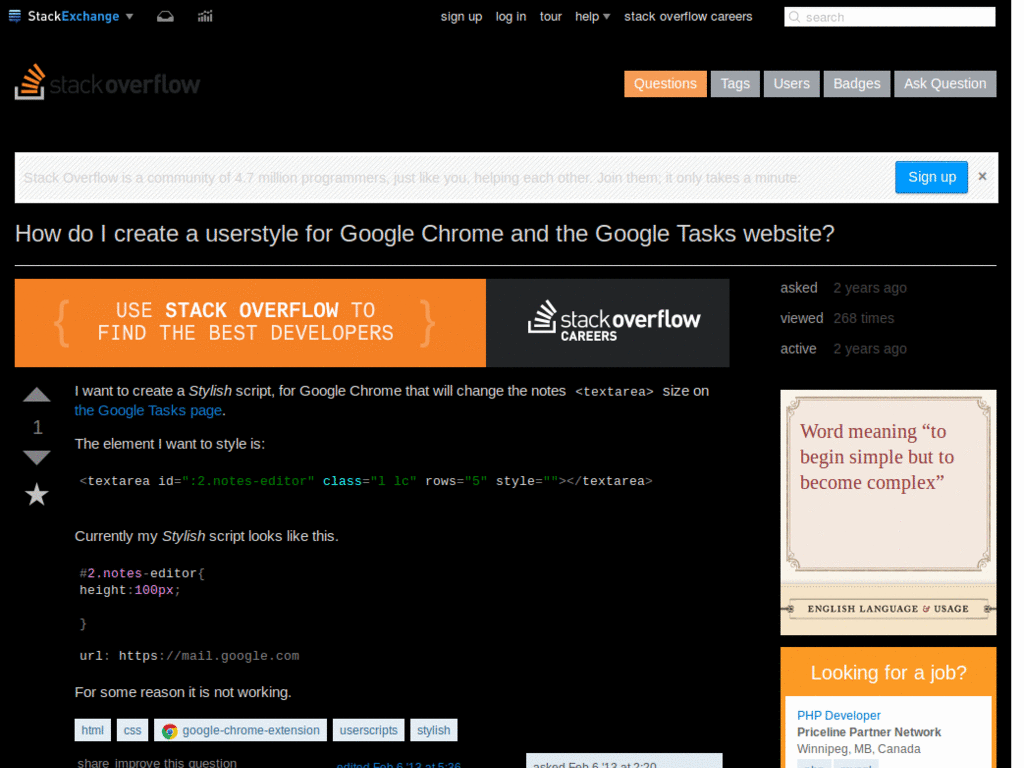Click the Stack Exchange logo icon
This screenshot has width=1024, height=768.
point(13,15)
